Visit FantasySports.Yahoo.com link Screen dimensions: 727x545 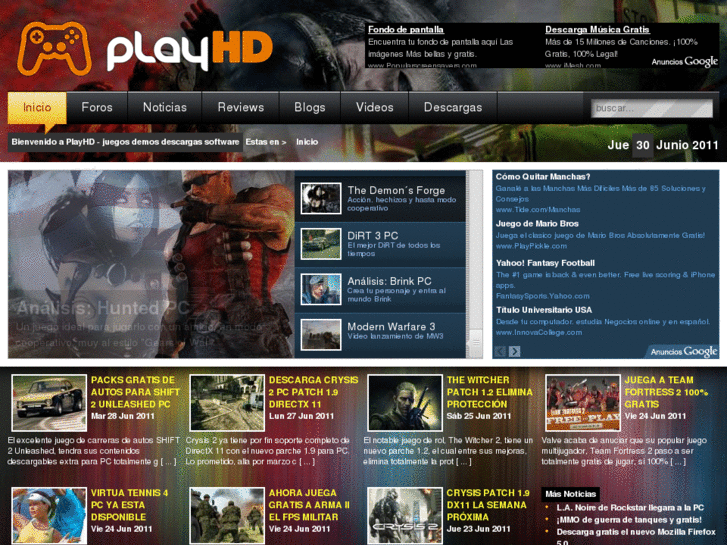click(542, 296)
